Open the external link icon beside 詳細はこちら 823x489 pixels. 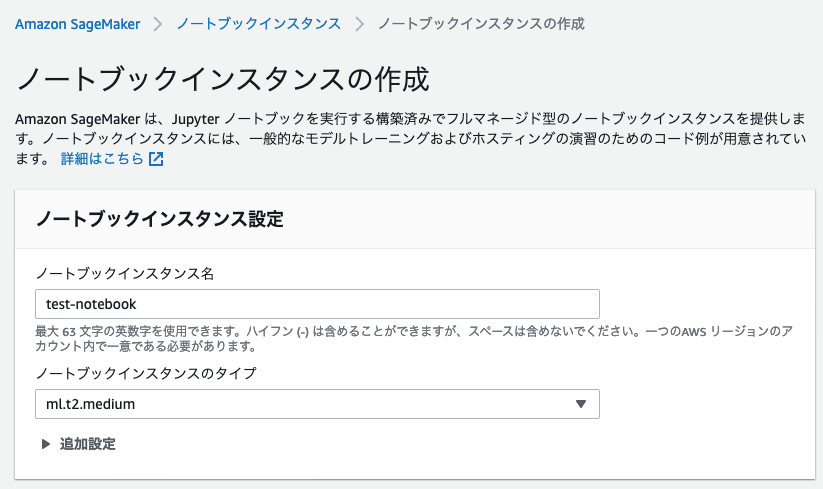pos(156,159)
